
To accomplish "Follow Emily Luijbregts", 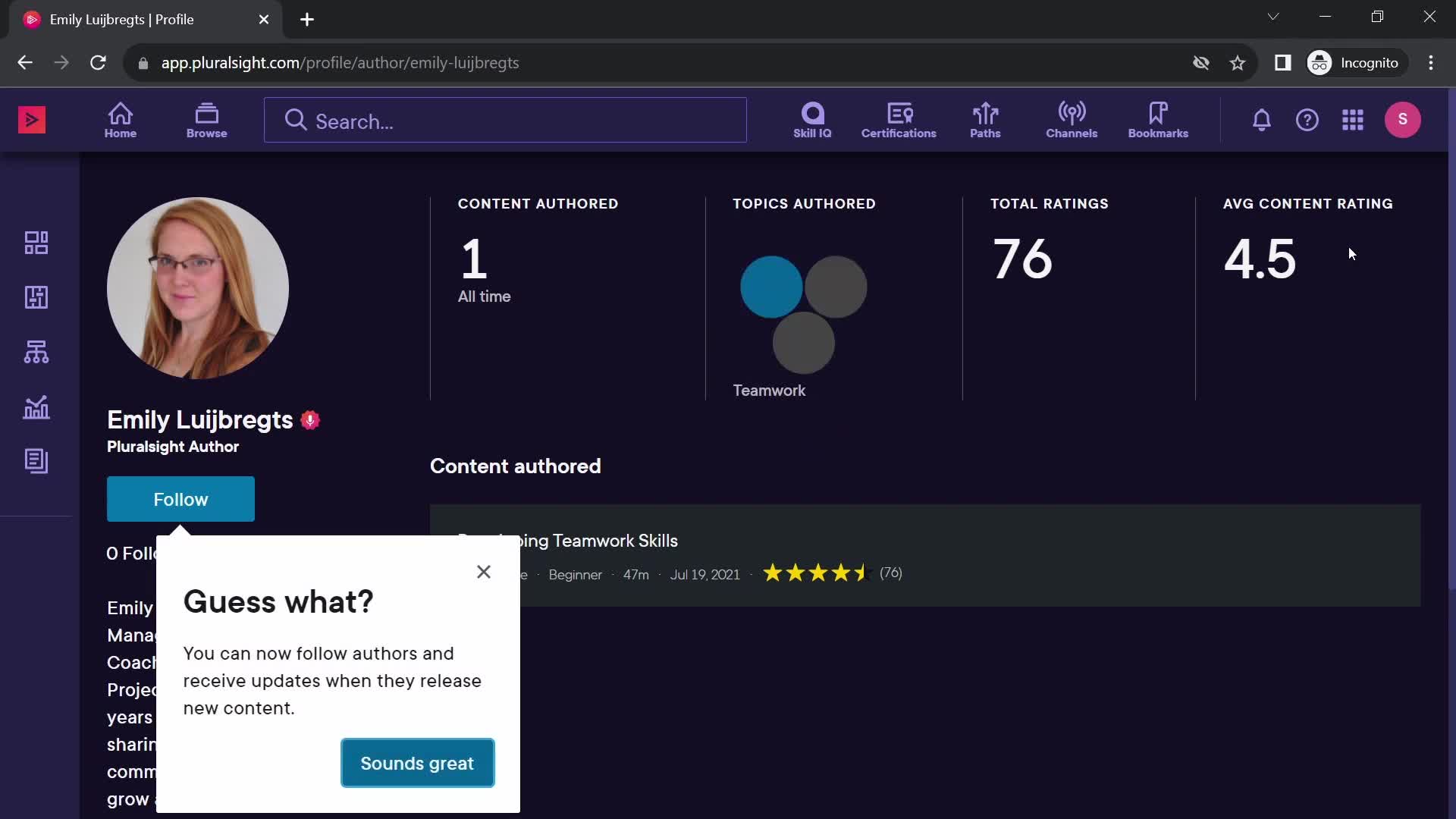I will 180,499.
